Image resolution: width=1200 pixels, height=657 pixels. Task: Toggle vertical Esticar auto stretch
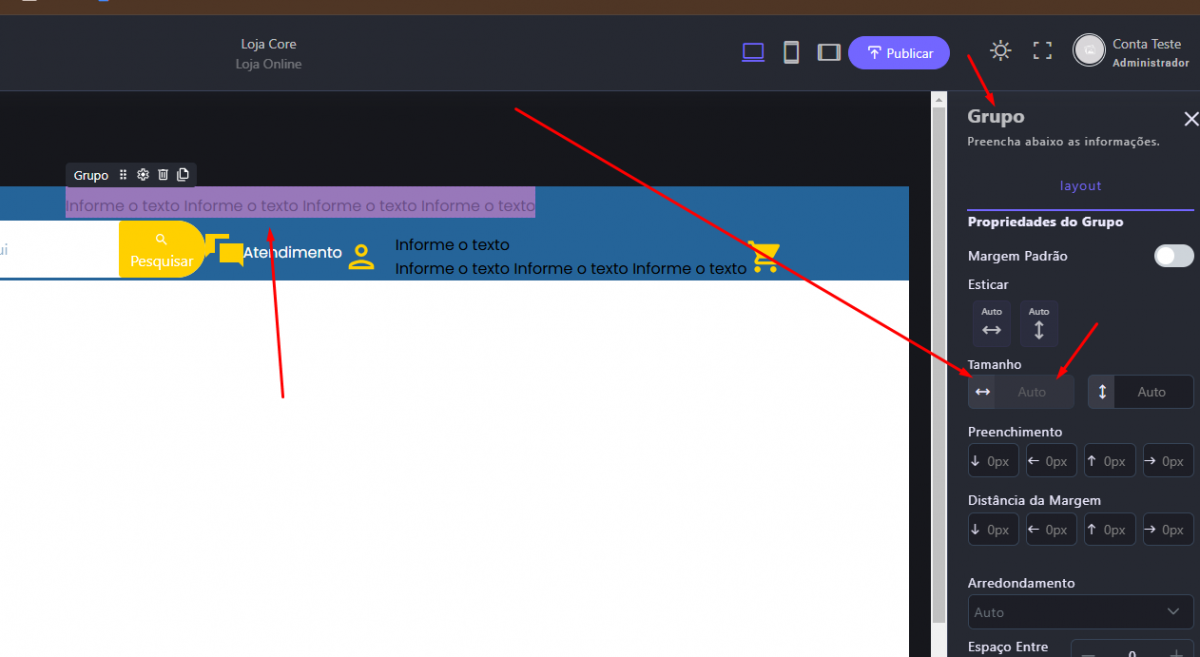pos(1039,323)
